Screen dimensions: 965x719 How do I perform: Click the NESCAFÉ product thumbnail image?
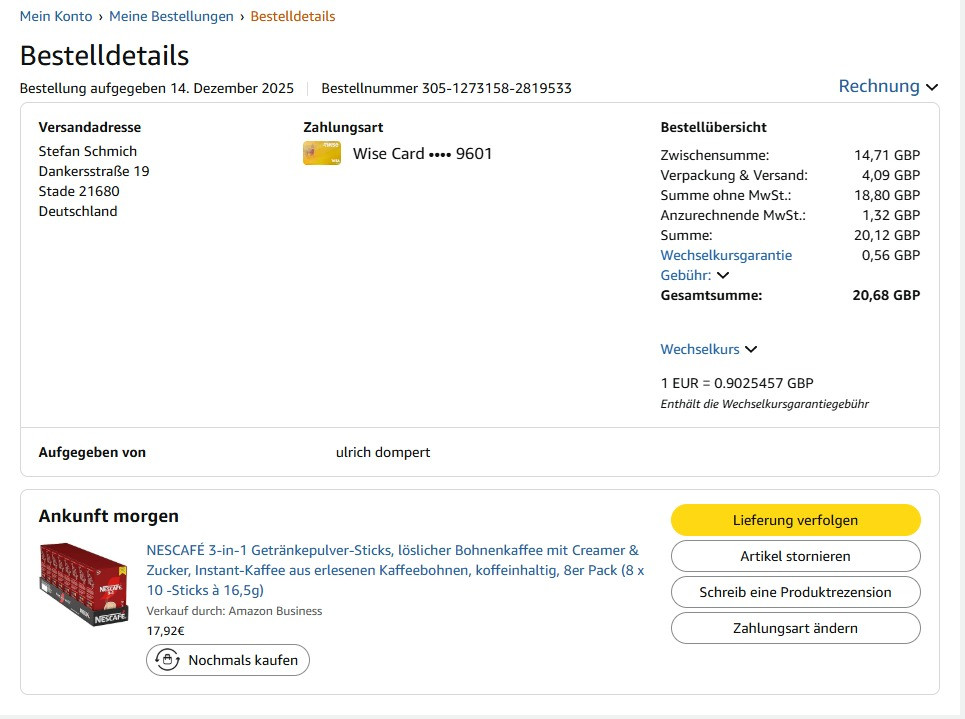click(x=84, y=584)
